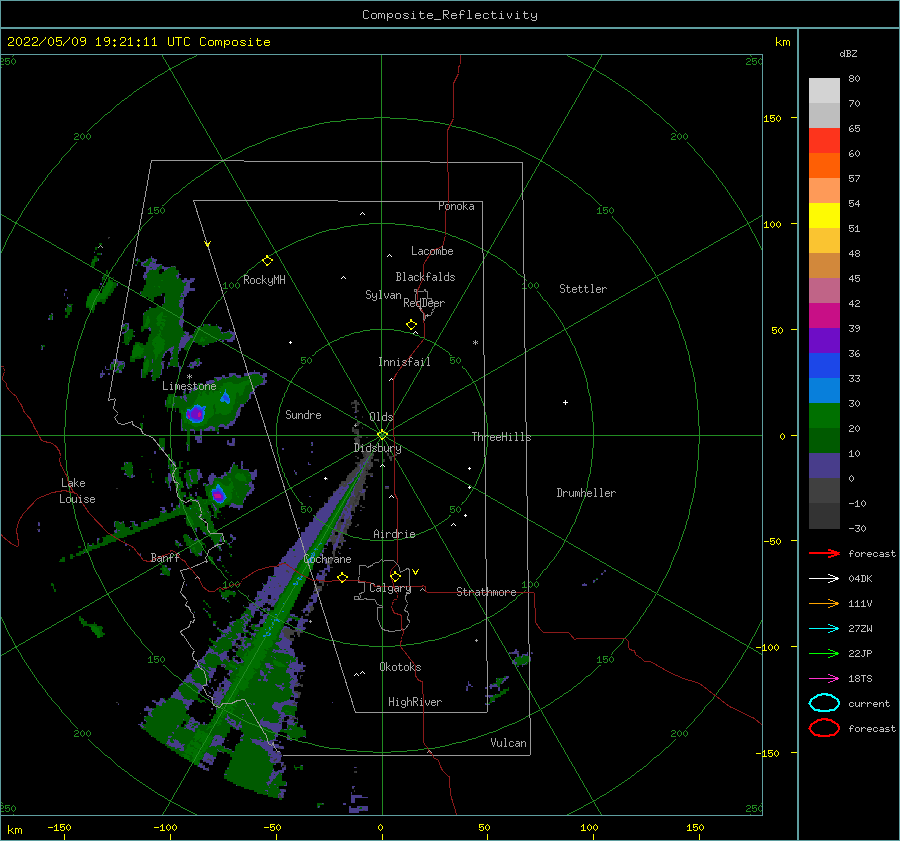Click the cyan current ellipse icon

click(824, 703)
